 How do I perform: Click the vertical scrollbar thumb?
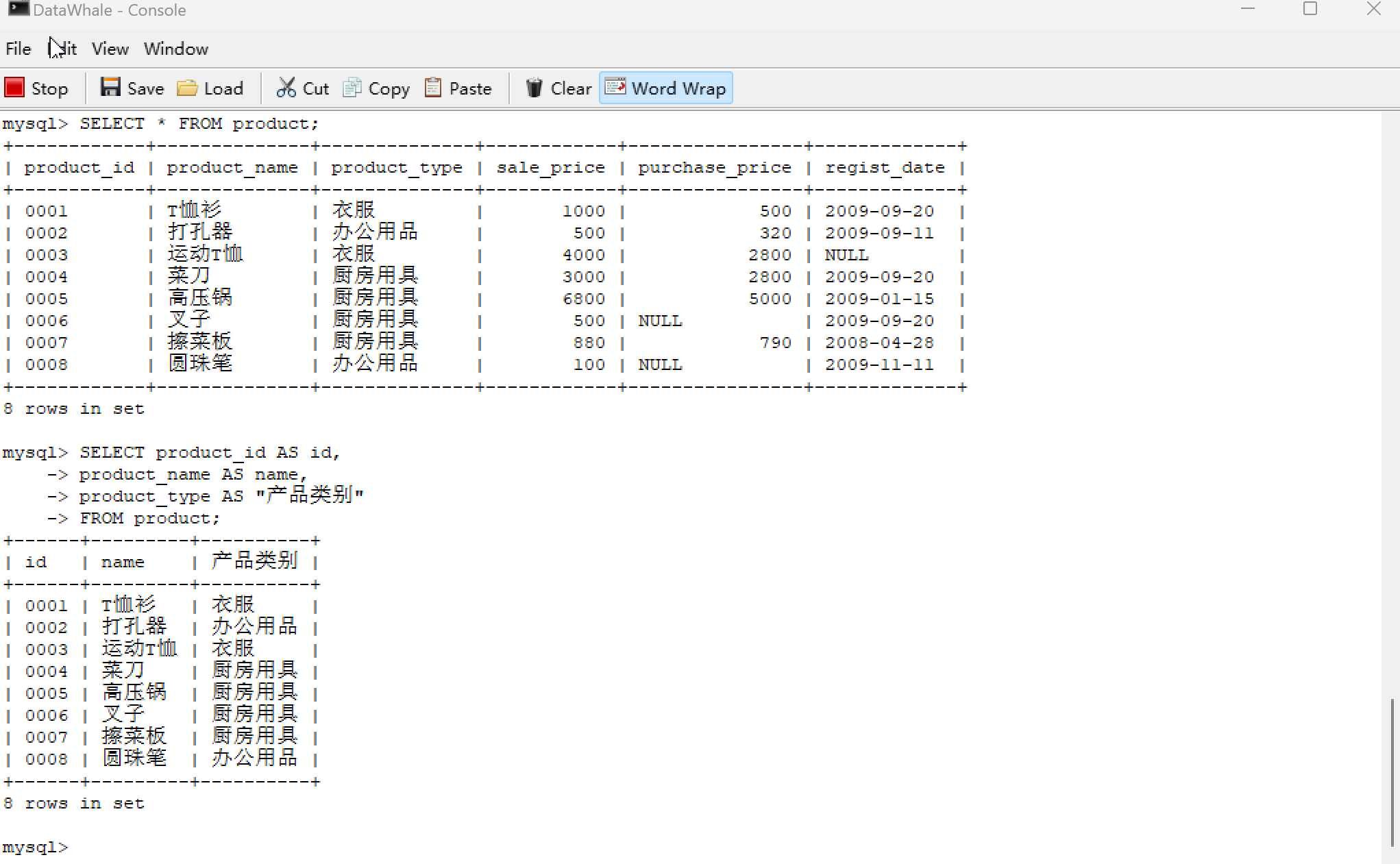pyautogui.click(x=1392, y=772)
